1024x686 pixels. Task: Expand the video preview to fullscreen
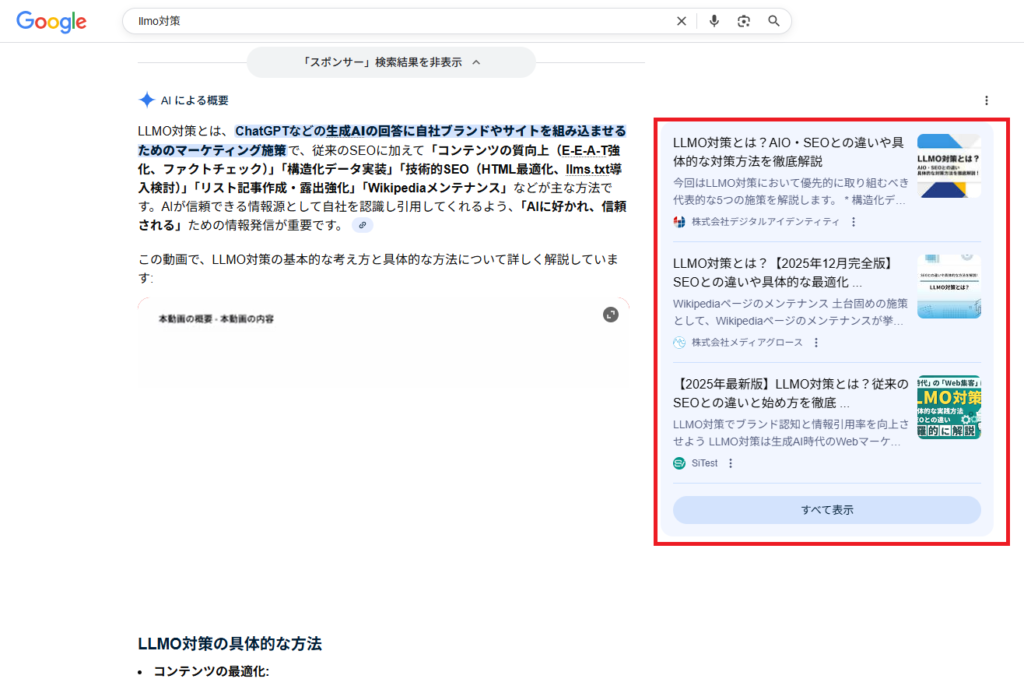(611, 314)
